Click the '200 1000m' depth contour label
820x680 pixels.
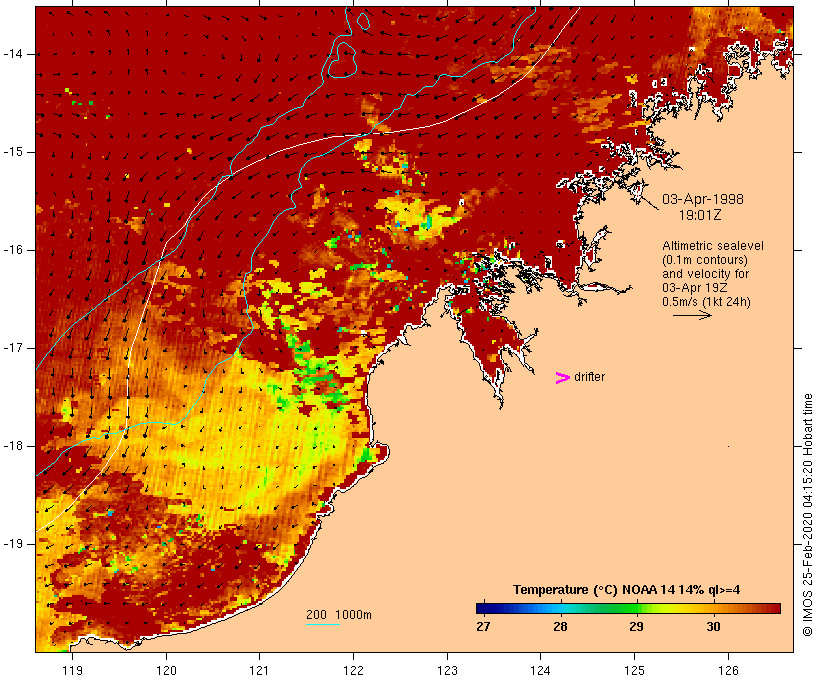[339, 615]
